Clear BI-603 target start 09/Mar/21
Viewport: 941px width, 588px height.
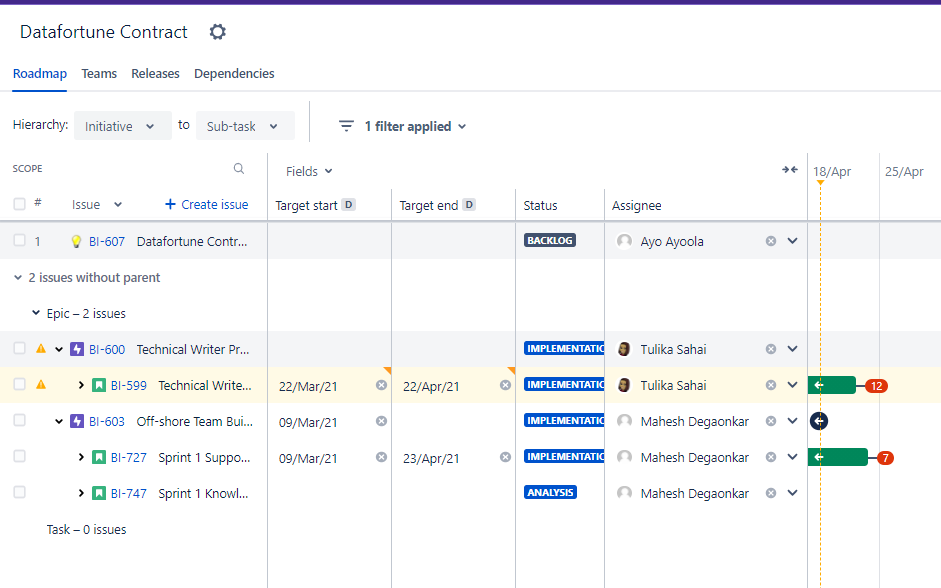pyautogui.click(x=381, y=421)
